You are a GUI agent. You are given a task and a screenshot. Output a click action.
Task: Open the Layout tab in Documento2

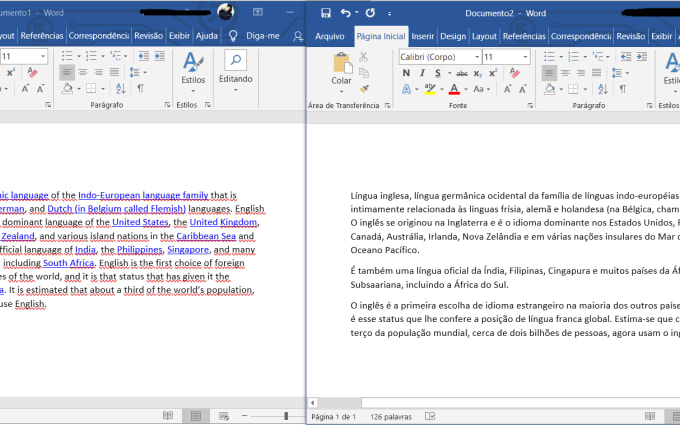point(484,36)
